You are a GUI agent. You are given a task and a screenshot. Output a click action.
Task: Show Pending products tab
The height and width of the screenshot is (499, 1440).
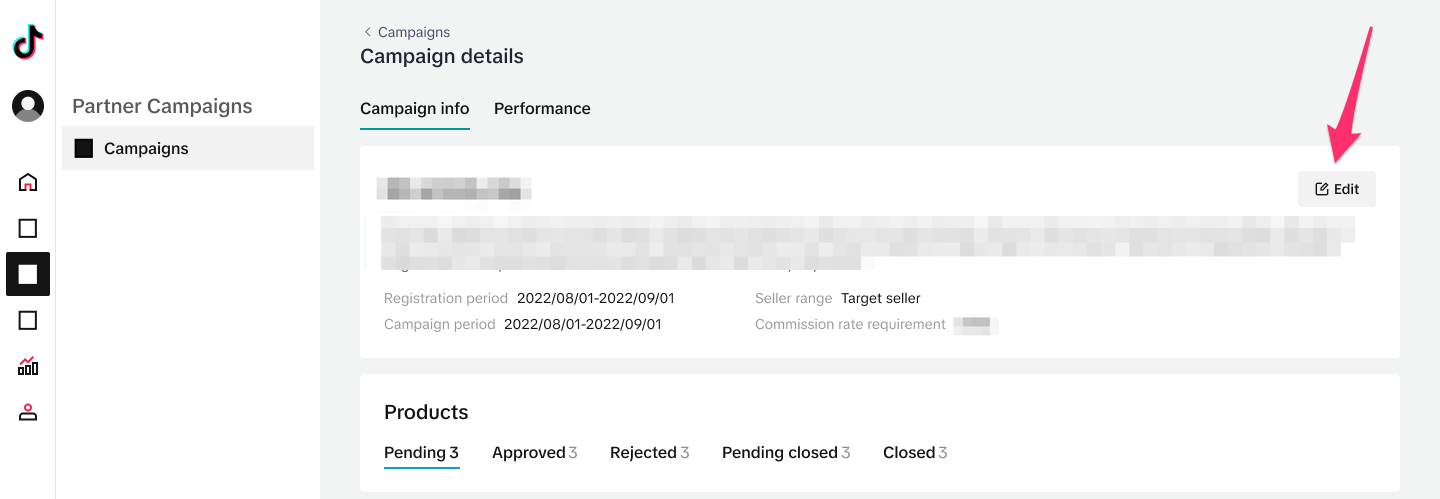tap(421, 453)
